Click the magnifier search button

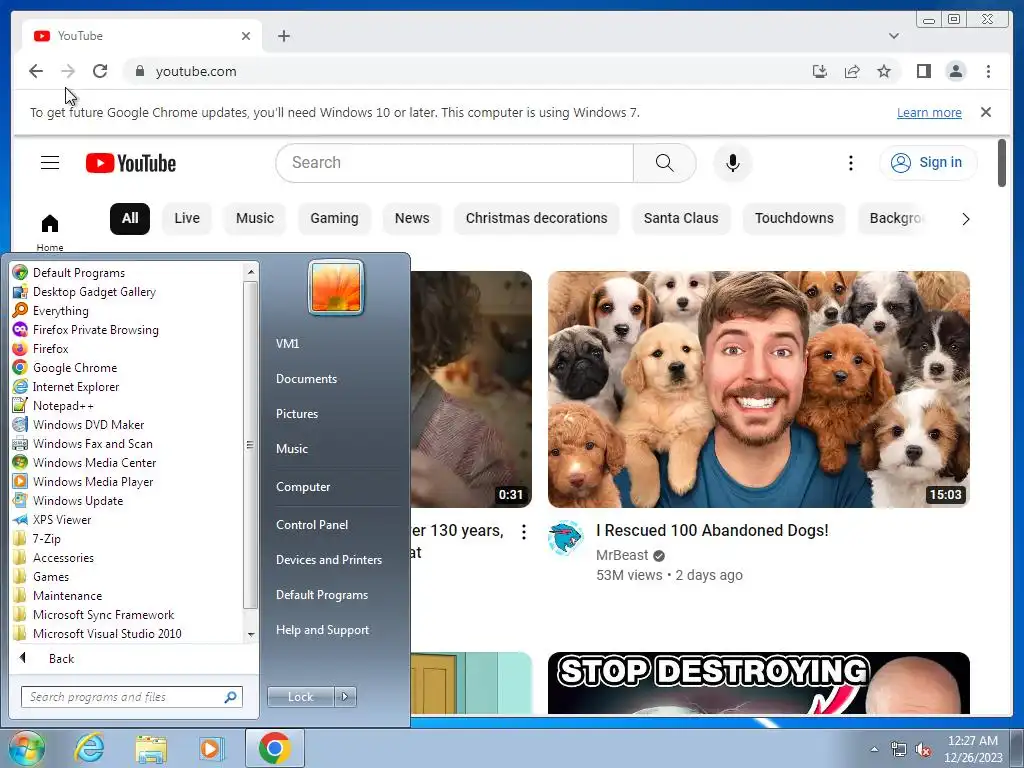point(664,163)
